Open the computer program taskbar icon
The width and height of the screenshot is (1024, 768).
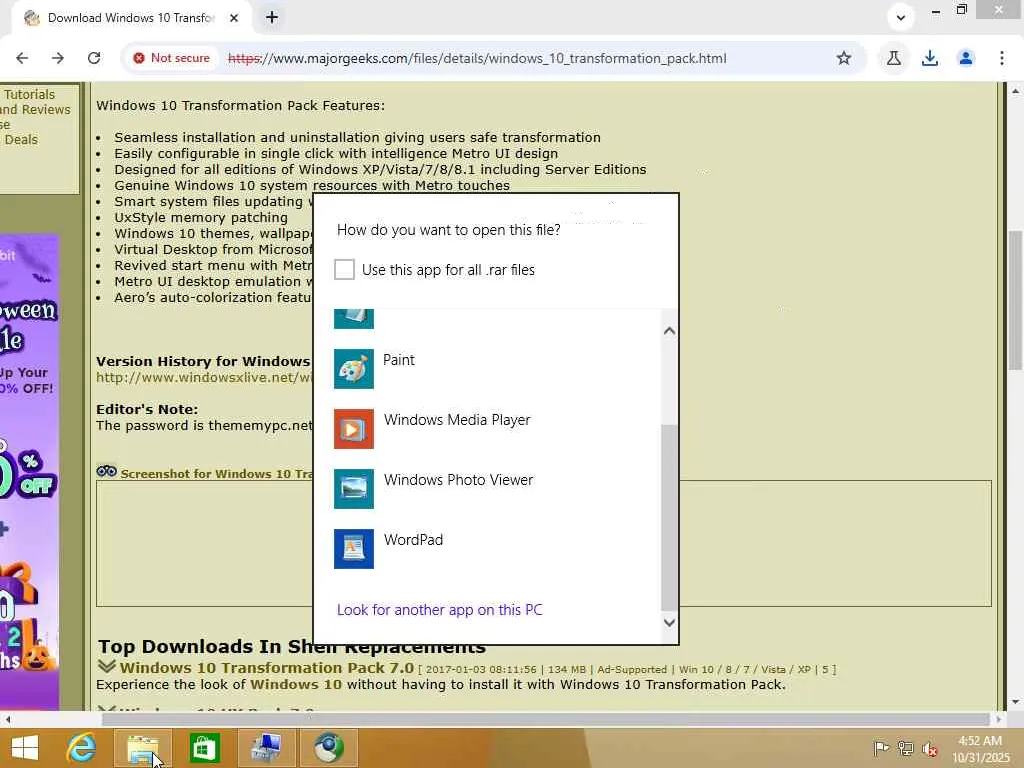pyautogui.click(x=266, y=748)
